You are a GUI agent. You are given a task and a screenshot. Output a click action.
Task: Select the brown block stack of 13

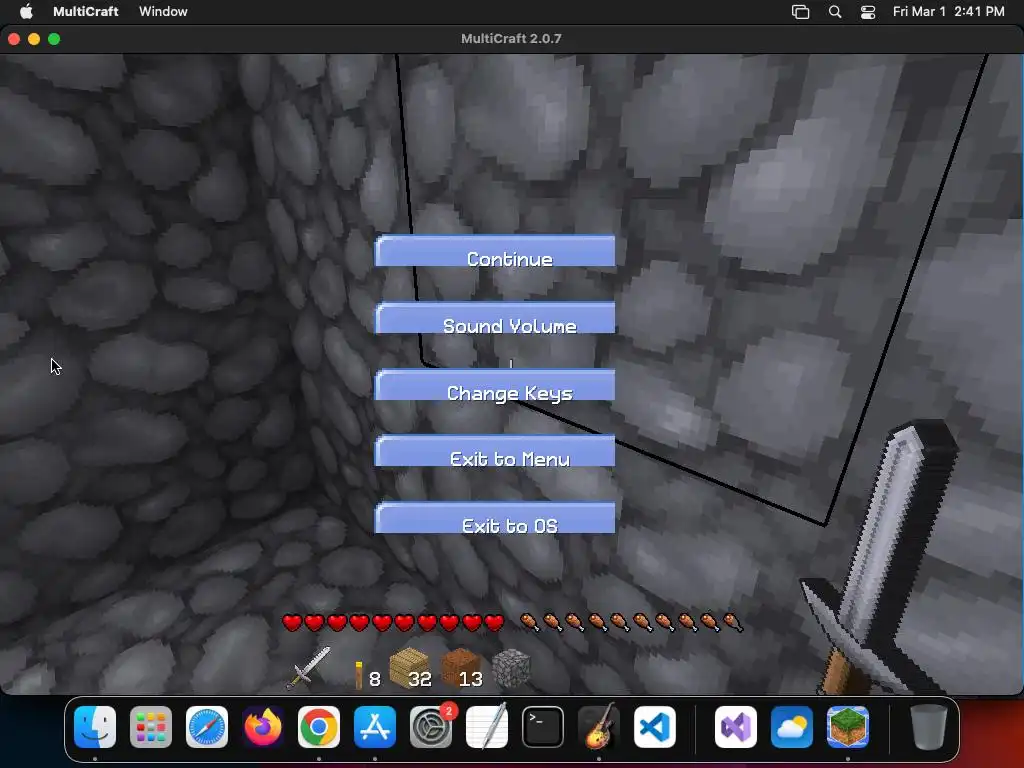point(462,669)
